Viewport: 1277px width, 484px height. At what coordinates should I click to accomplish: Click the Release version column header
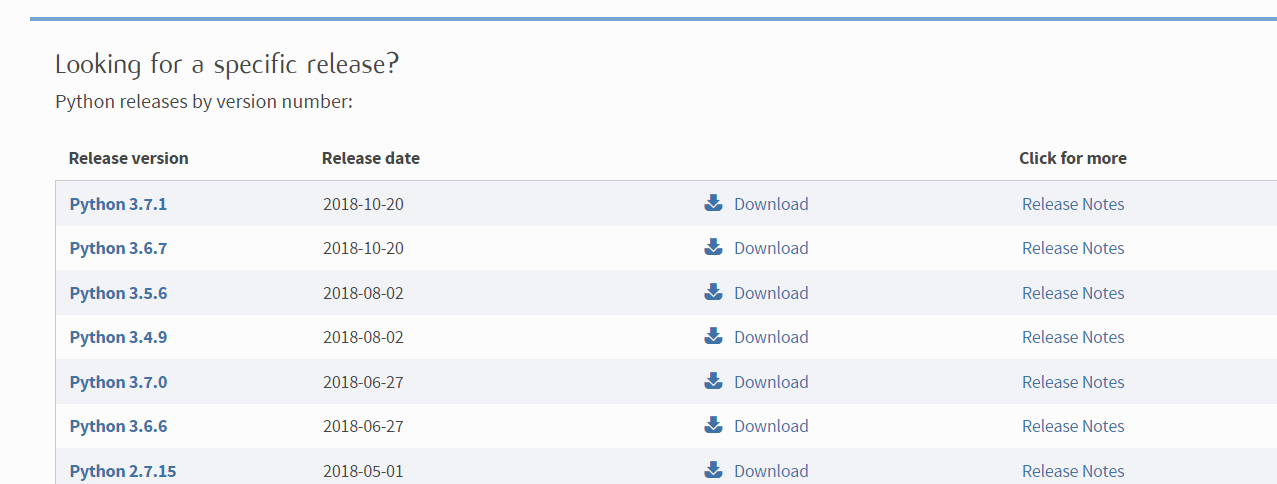click(128, 158)
